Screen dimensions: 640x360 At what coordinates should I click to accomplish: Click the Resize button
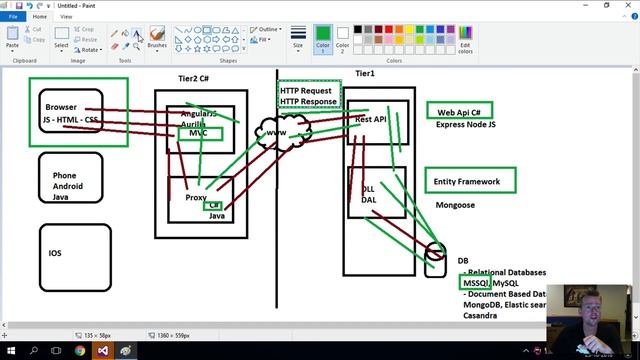point(86,40)
